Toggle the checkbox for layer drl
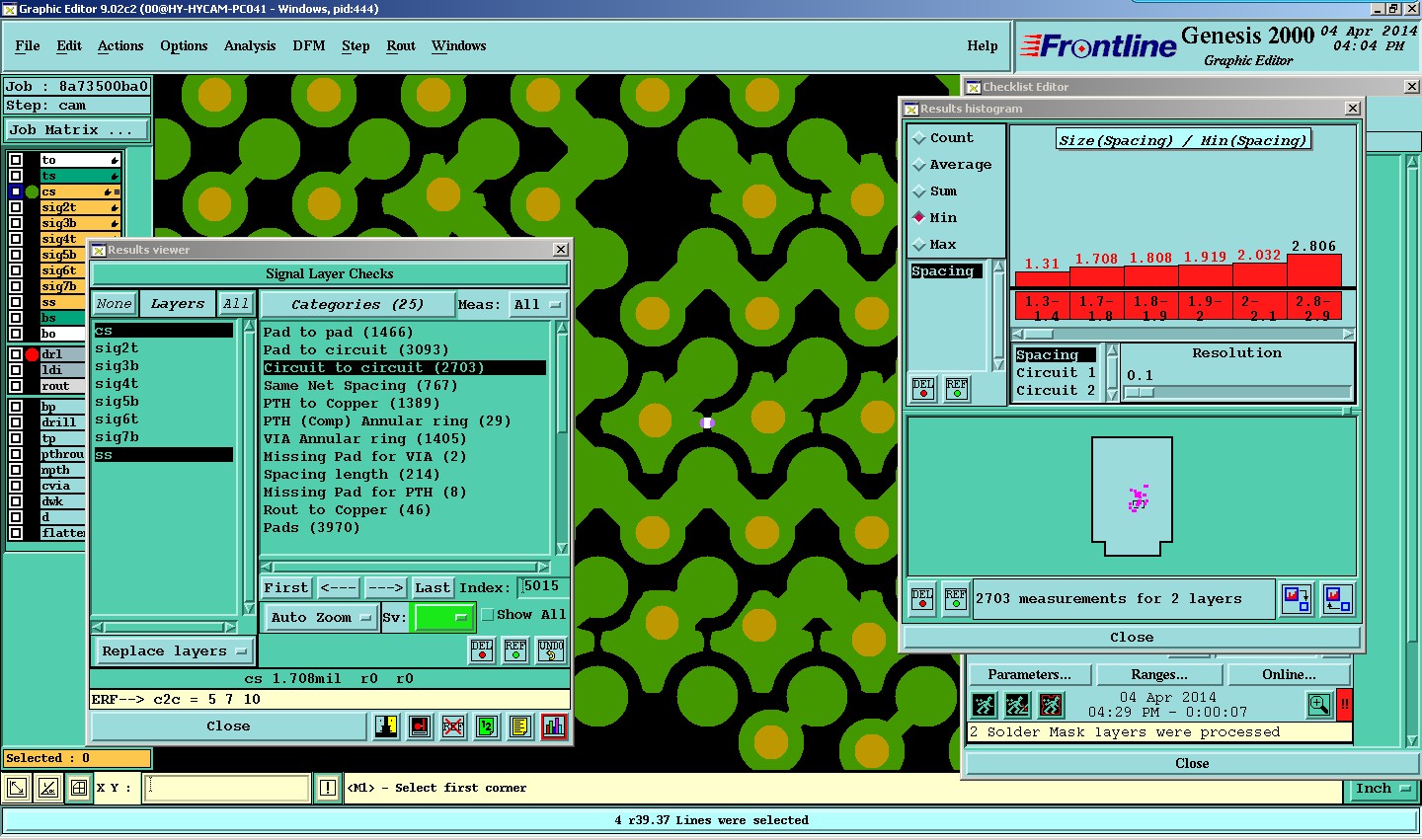Viewport: 1422px width, 840px height. click(x=16, y=354)
